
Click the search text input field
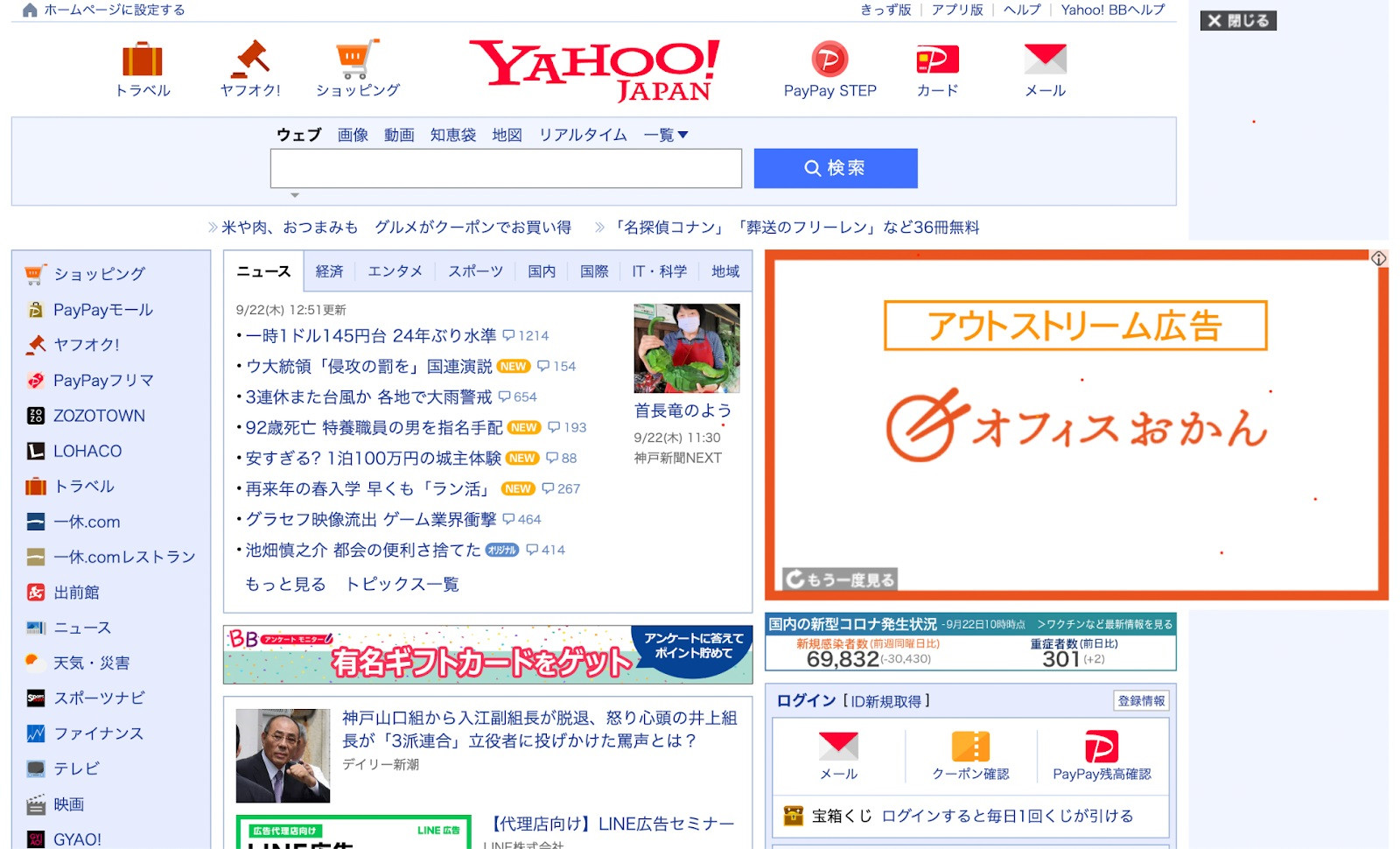point(506,168)
